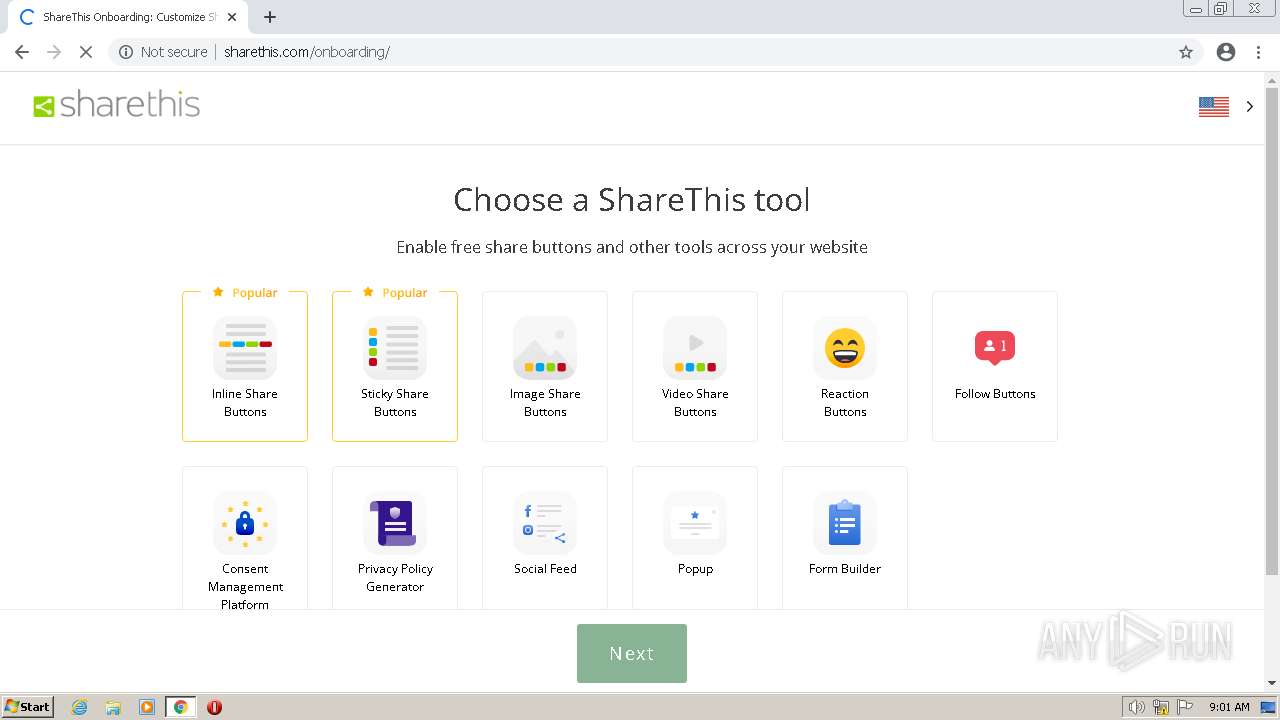Open the volume control in system tray

(1137, 707)
